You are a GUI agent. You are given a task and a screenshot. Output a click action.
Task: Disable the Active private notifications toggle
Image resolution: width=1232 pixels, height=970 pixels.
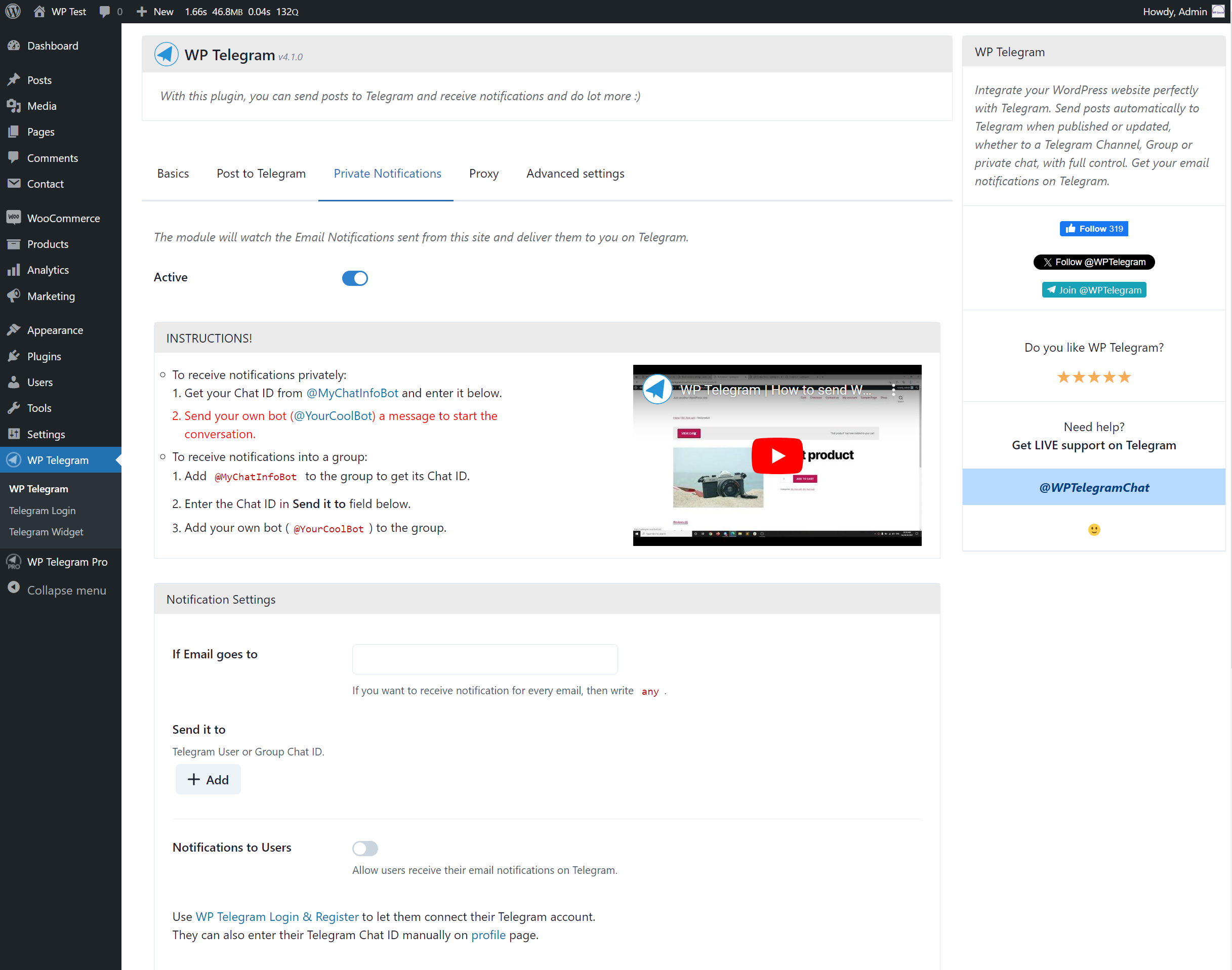pyautogui.click(x=355, y=278)
